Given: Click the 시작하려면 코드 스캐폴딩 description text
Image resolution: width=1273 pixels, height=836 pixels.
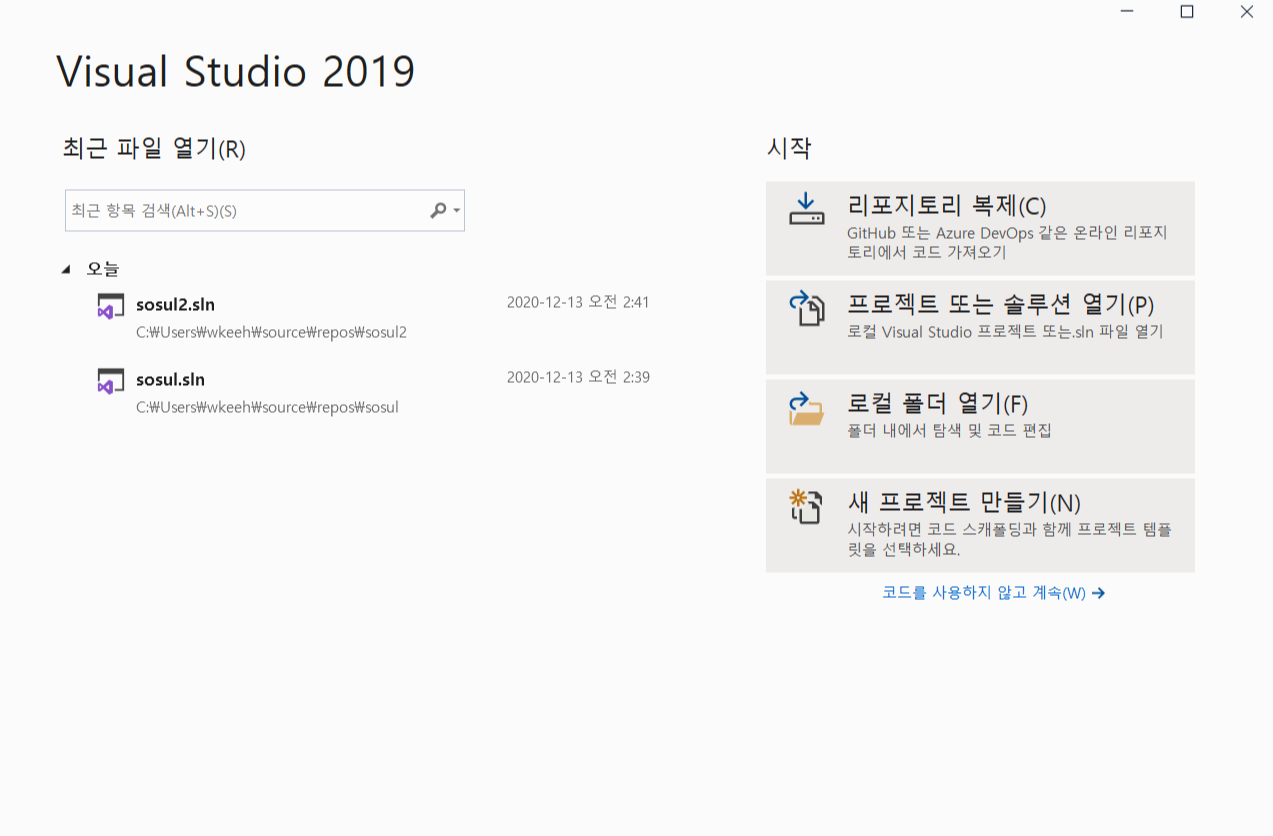Looking at the screenshot, I should (x=1009, y=539).
